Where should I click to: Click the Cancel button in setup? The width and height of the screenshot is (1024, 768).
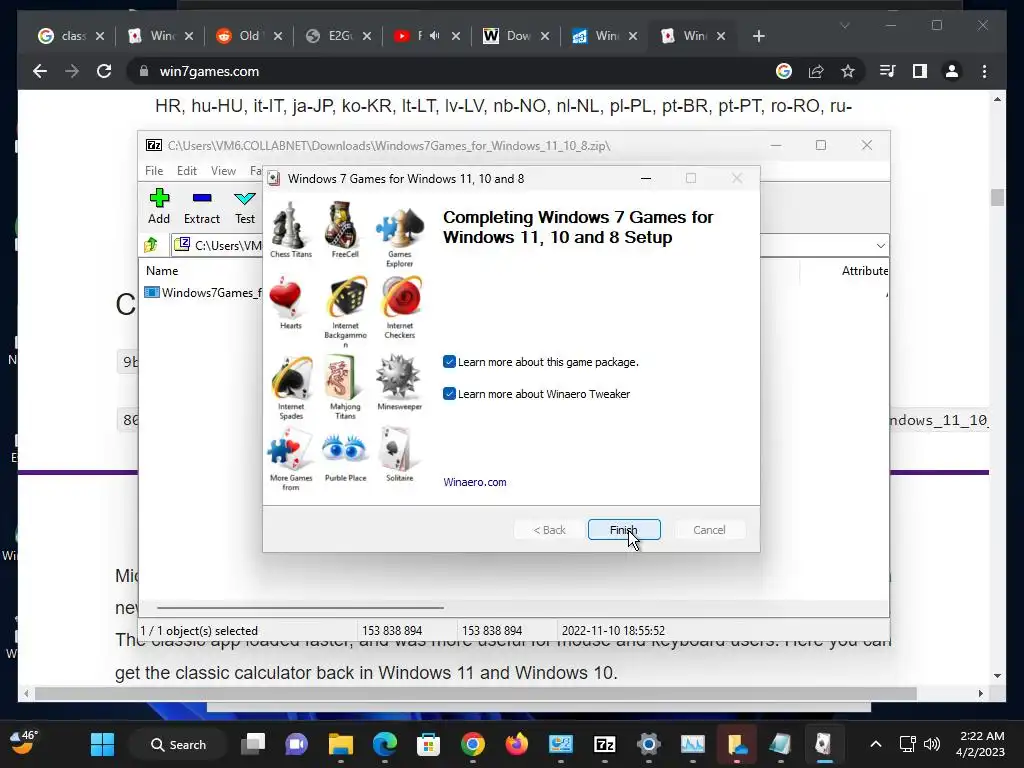click(x=709, y=530)
